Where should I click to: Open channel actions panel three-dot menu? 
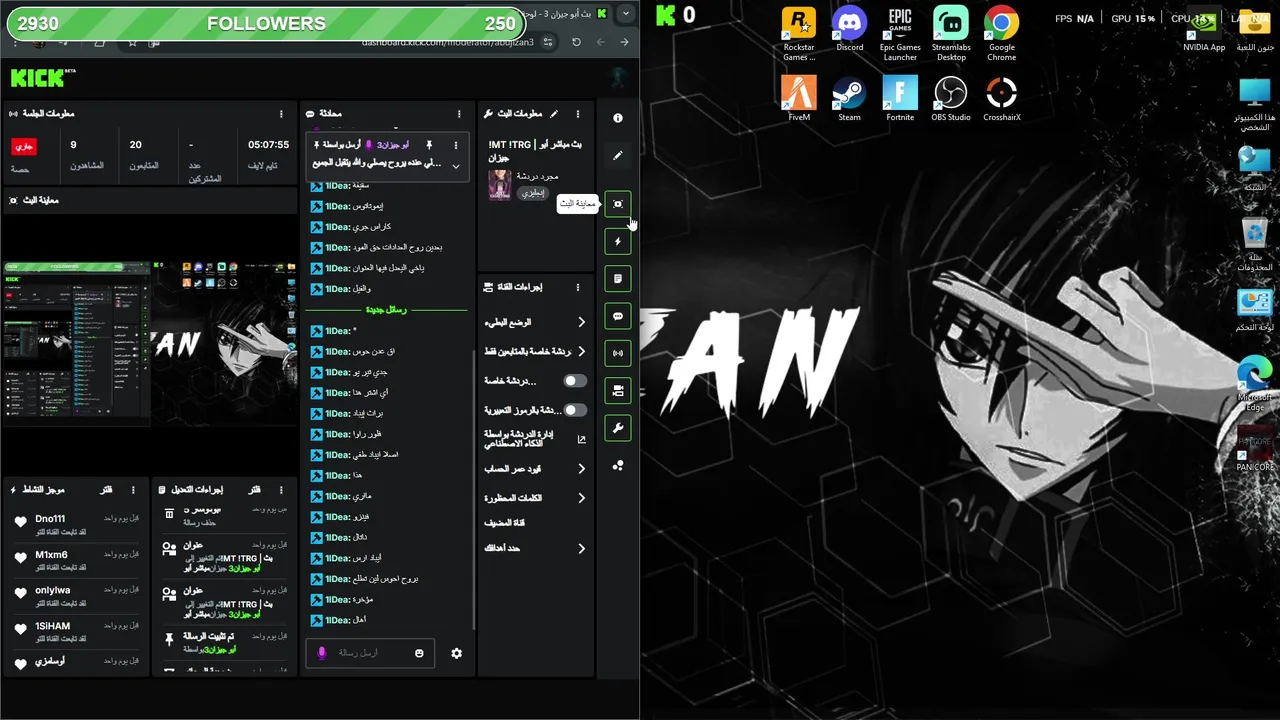pyautogui.click(x=577, y=287)
